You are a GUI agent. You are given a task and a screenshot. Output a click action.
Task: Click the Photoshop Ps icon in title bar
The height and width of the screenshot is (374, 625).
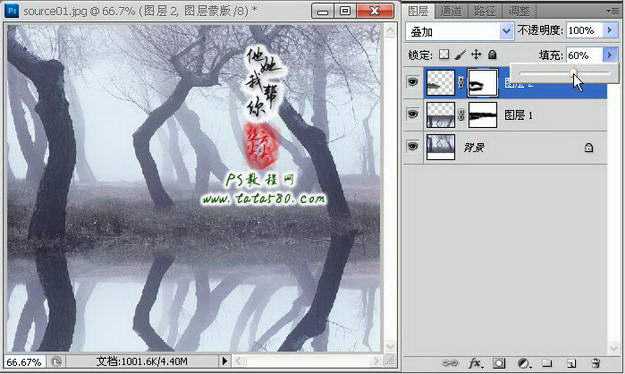[12, 11]
